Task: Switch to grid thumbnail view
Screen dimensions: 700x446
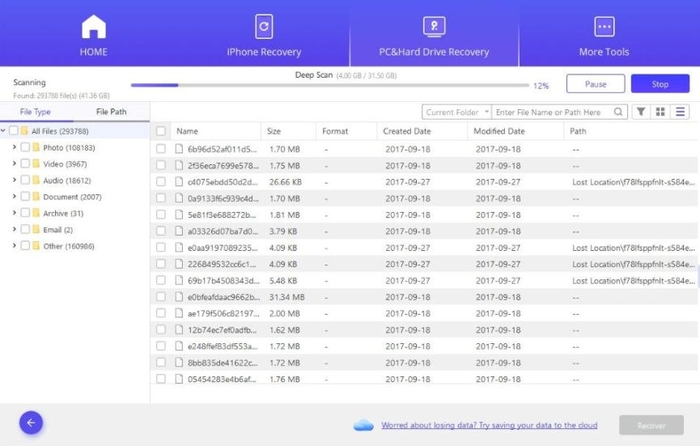Action: tap(661, 112)
